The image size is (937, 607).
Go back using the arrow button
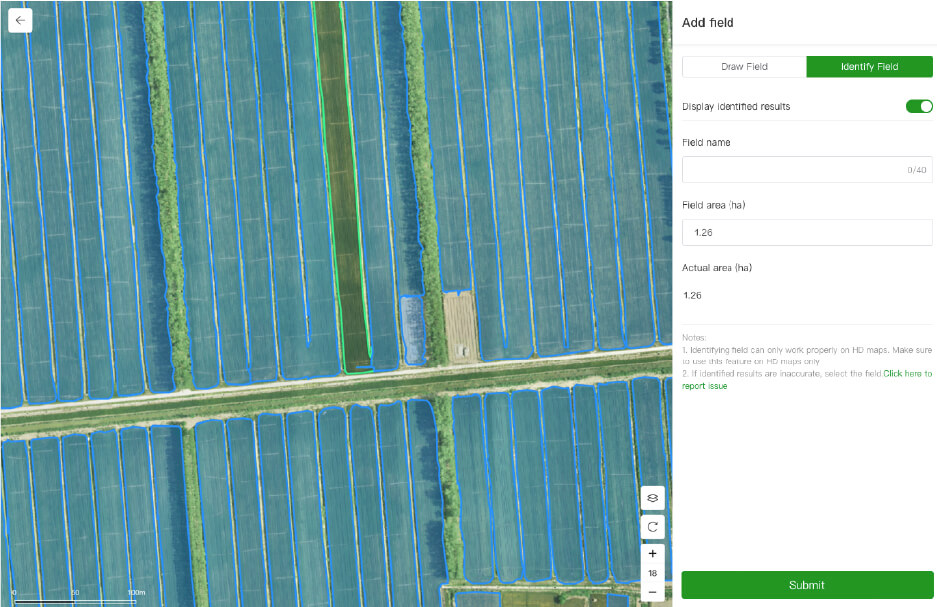(x=20, y=20)
